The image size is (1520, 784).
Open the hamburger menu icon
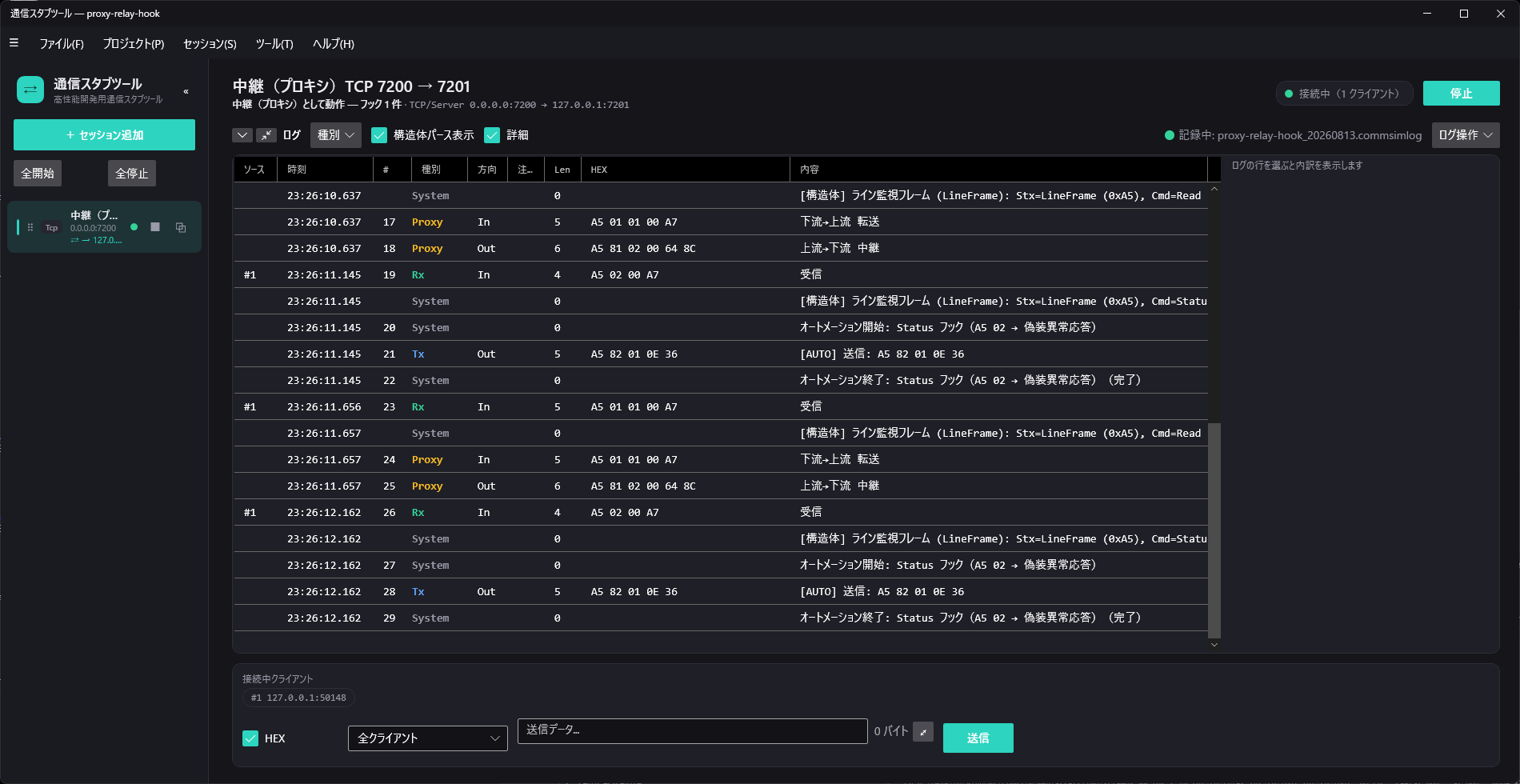point(14,43)
